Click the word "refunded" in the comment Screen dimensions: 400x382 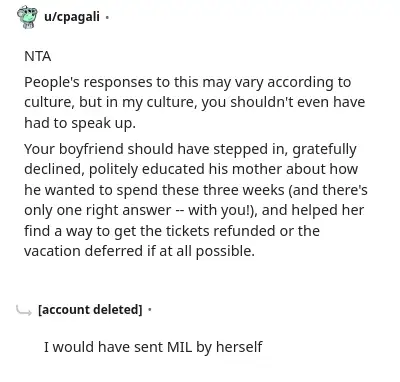pos(244,231)
